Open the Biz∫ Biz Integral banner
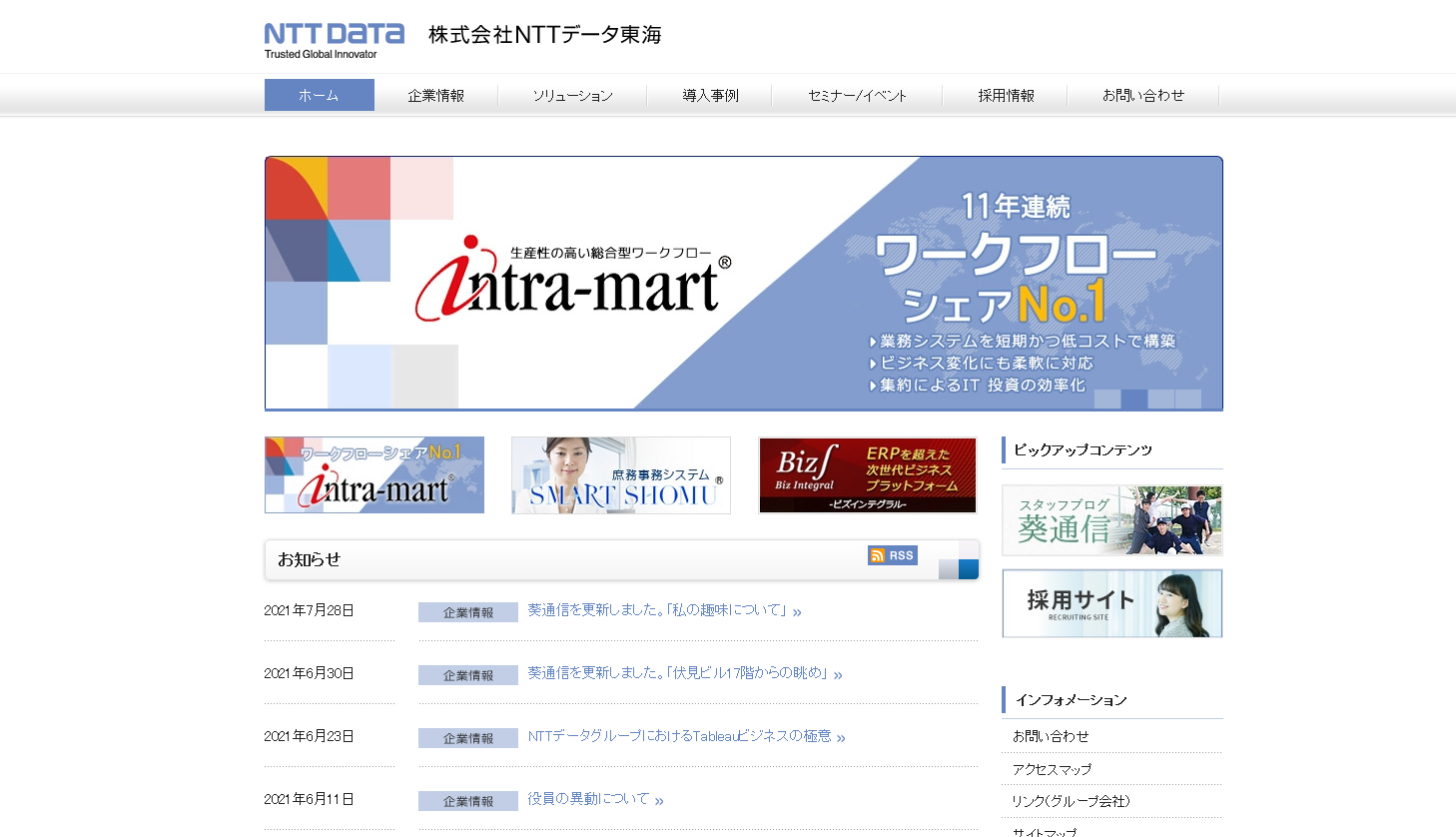 [867, 474]
